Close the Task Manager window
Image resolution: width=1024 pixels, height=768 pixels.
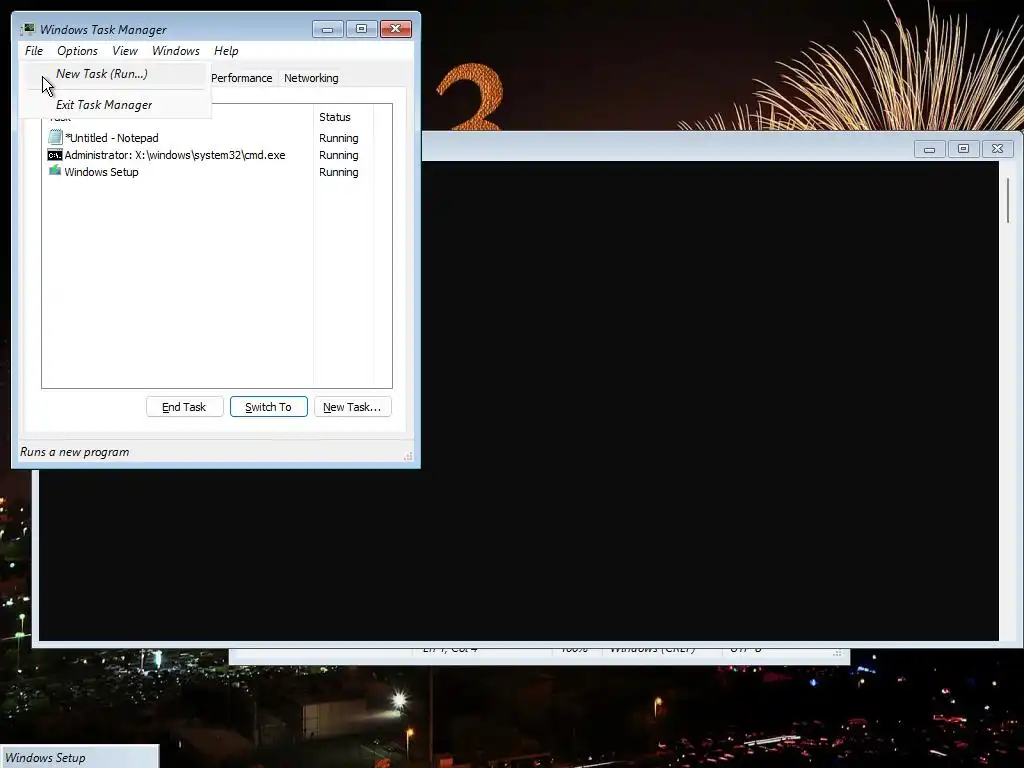(396, 29)
